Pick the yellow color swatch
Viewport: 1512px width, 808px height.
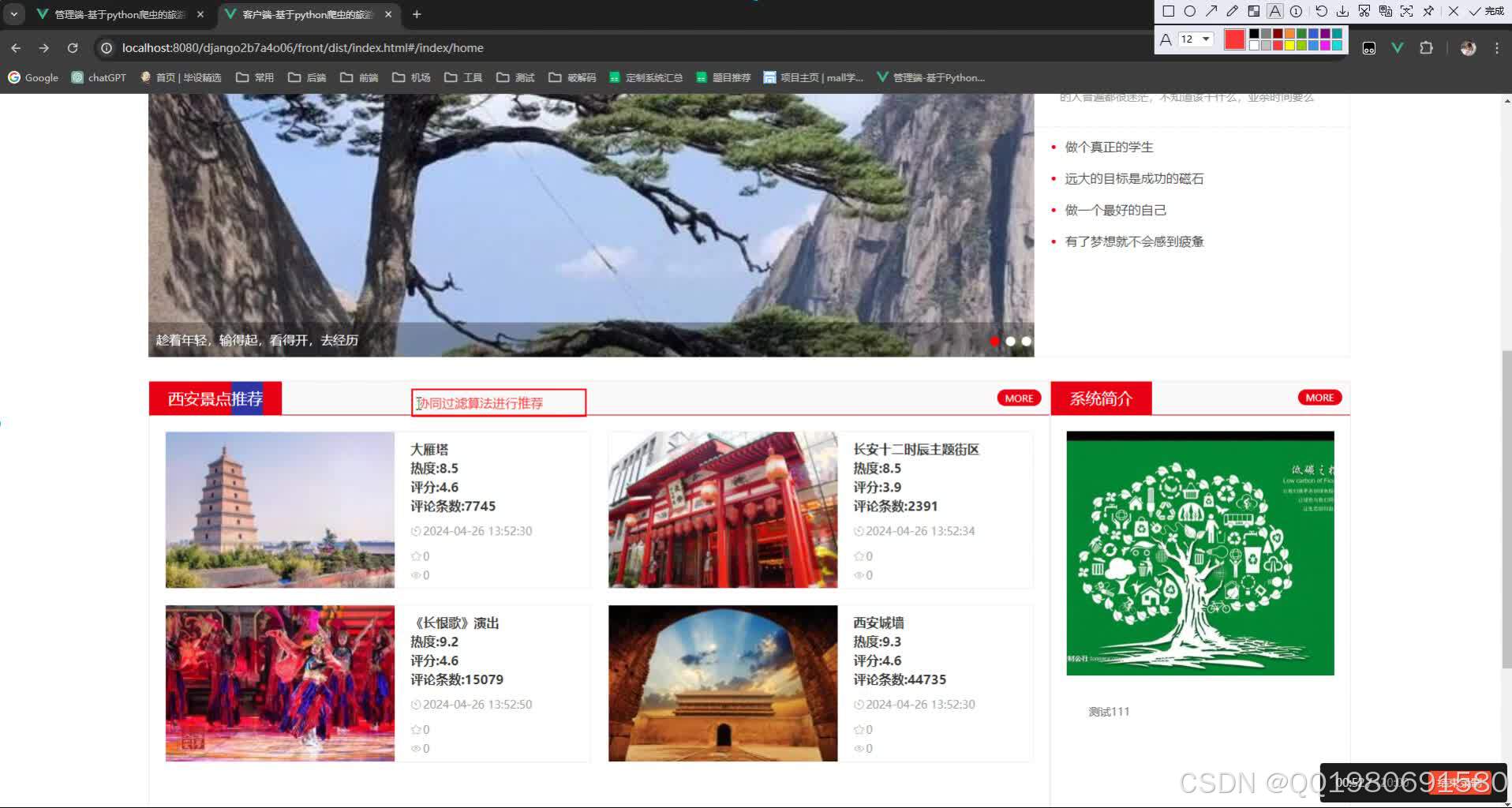1289,45
